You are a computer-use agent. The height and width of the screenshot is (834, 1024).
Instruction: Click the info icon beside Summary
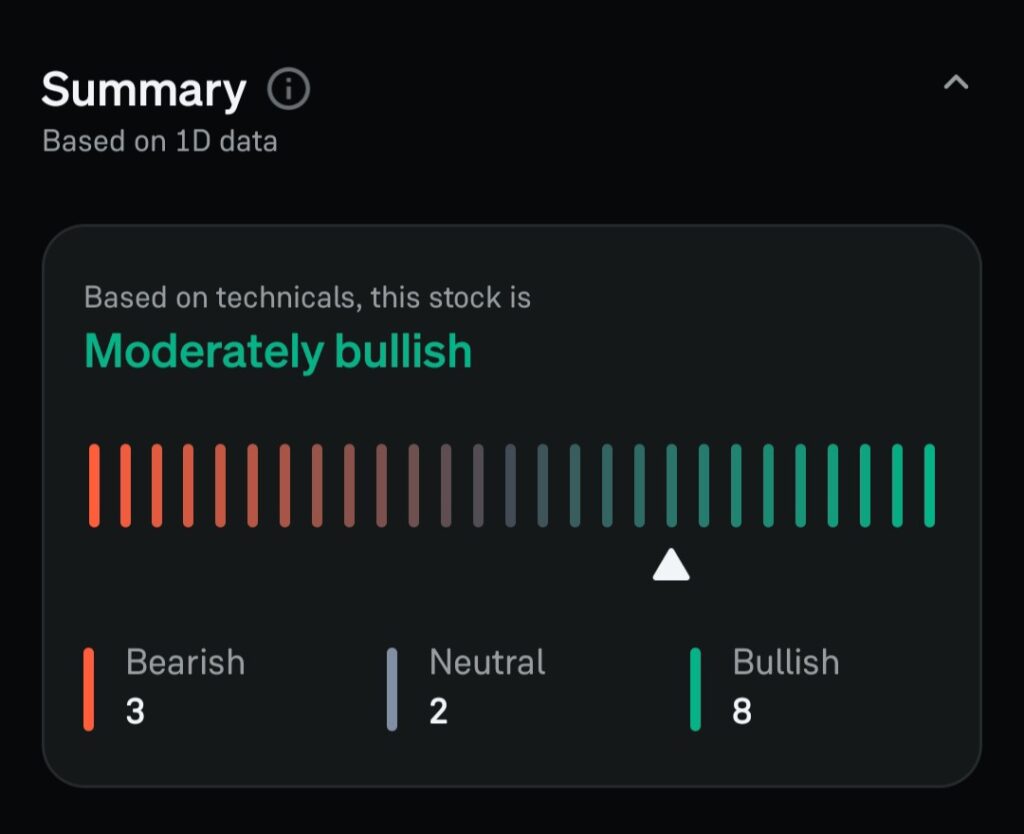tap(289, 90)
